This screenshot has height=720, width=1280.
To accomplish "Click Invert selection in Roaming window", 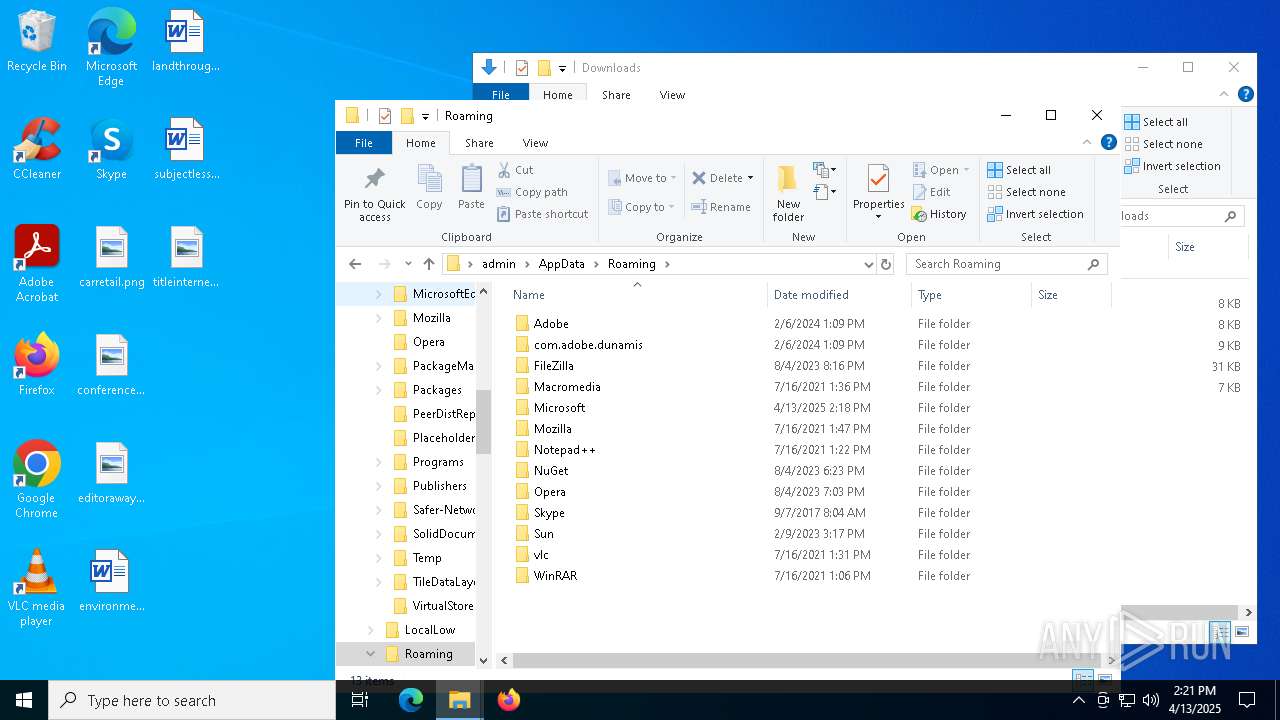I will pos(1035,214).
